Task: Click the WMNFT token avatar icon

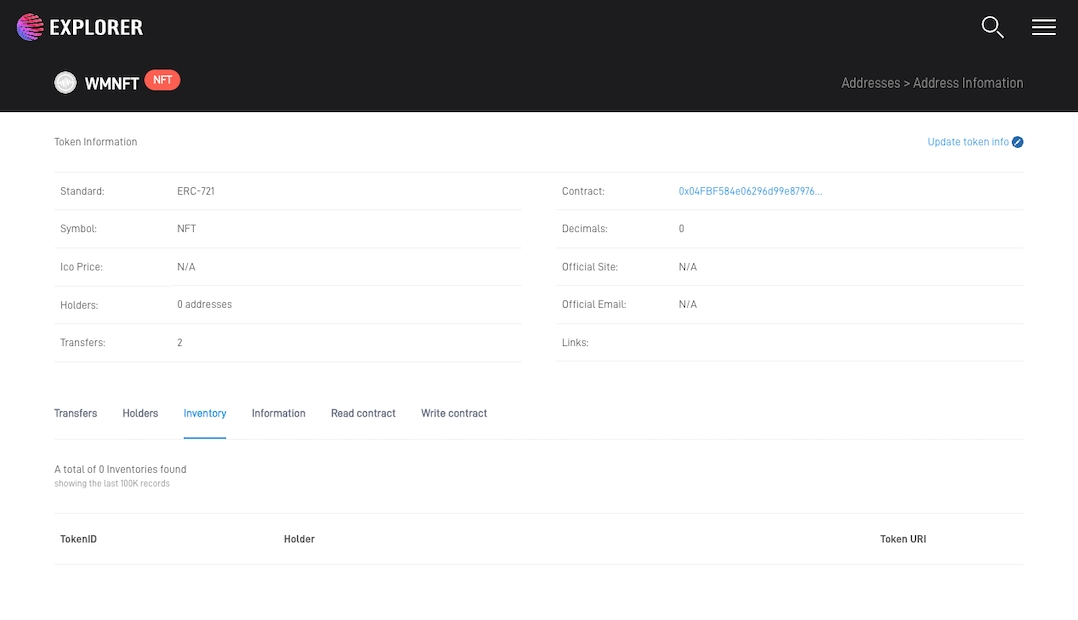Action: 65,83
